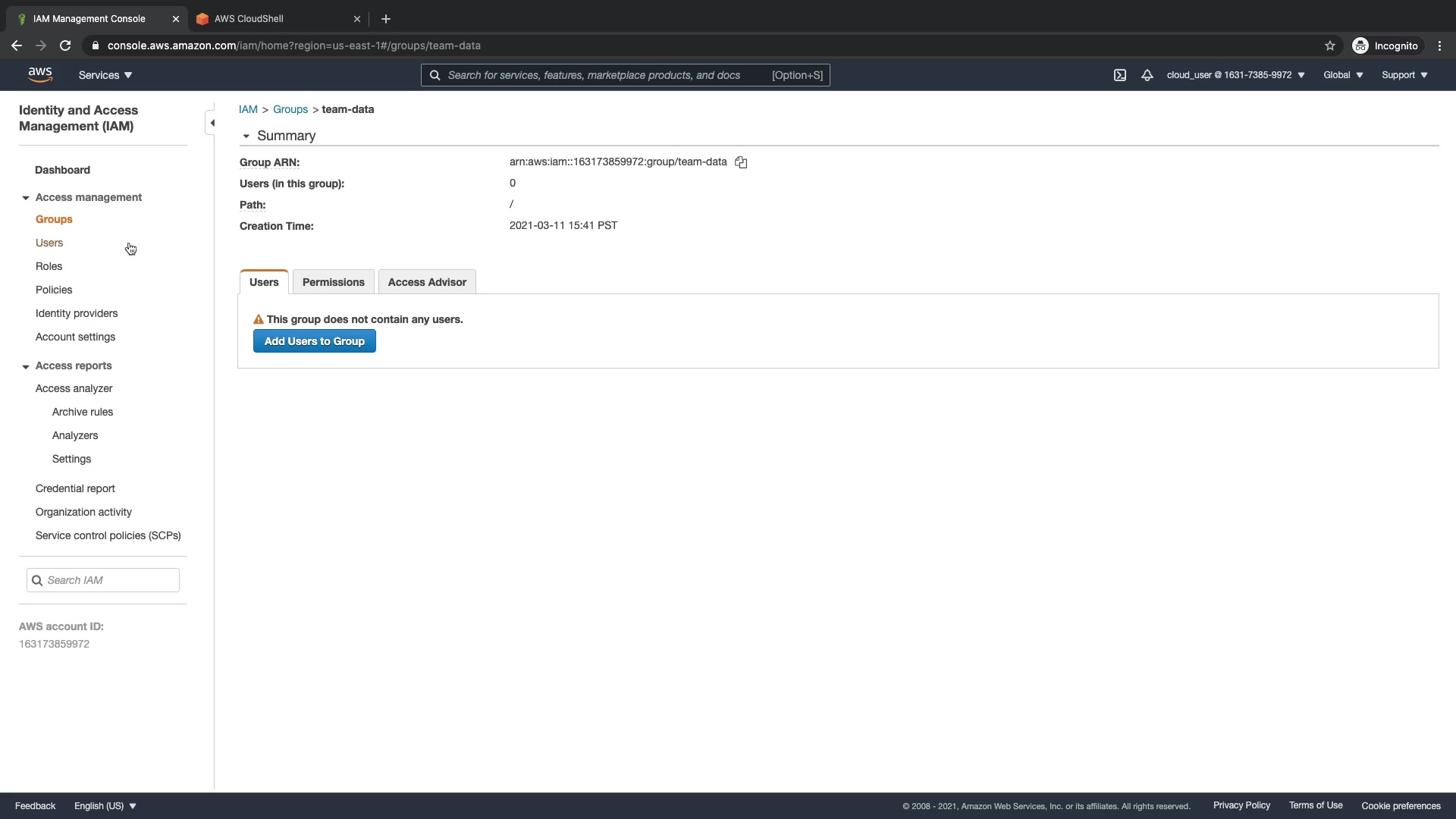Open Chrome three-dot menu
Image resolution: width=1456 pixels, height=819 pixels.
[1439, 45]
